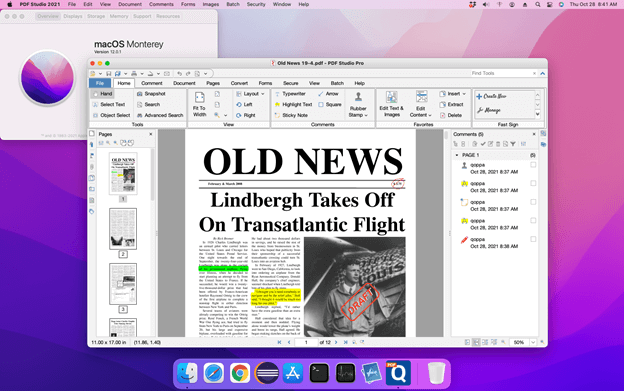Viewport: 624px width, 391px height.
Task: Add a Sticky Note comment
Action: click(291, 115)
